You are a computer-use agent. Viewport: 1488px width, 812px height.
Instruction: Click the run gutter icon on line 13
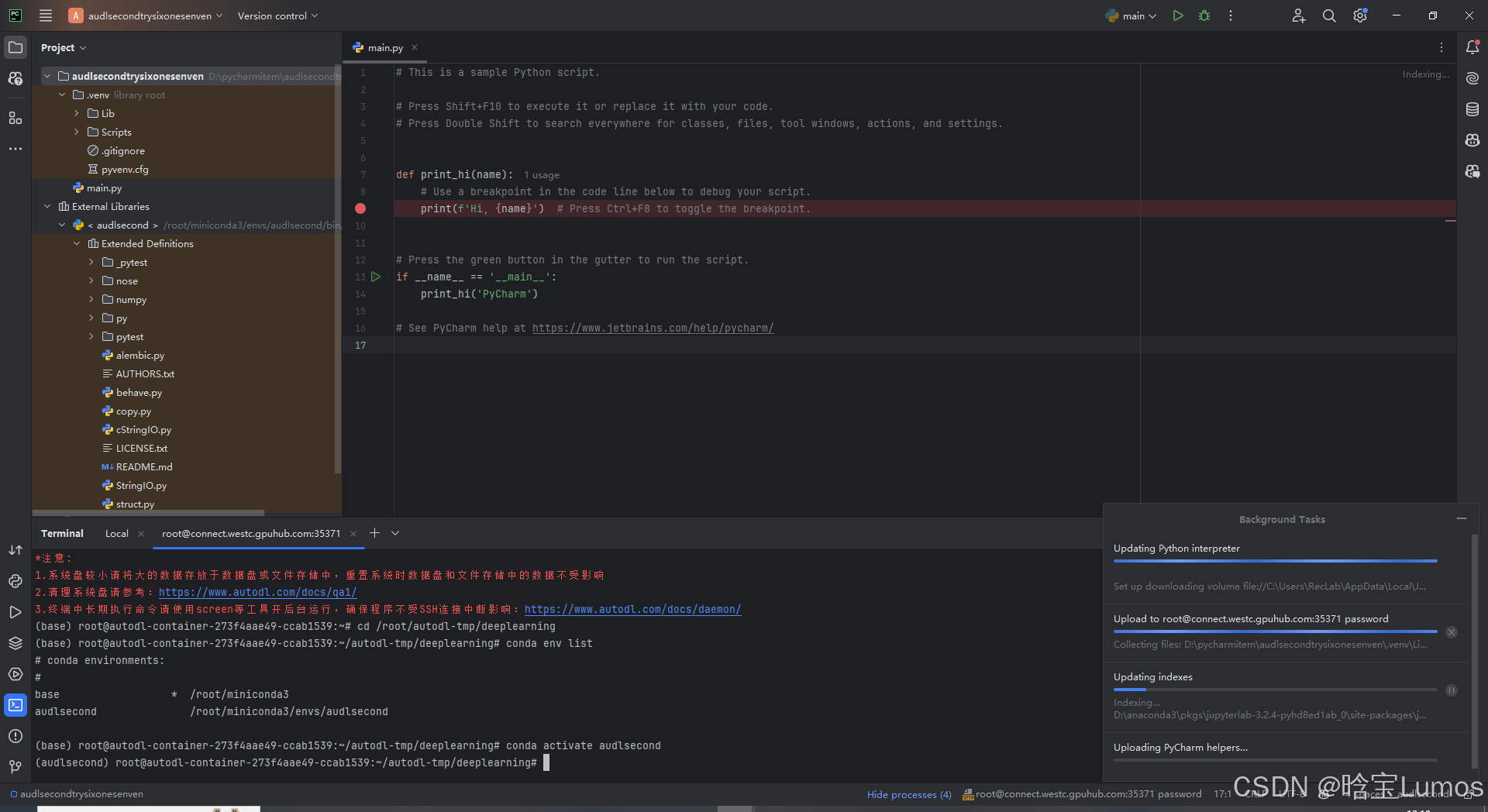coord(377,277)
